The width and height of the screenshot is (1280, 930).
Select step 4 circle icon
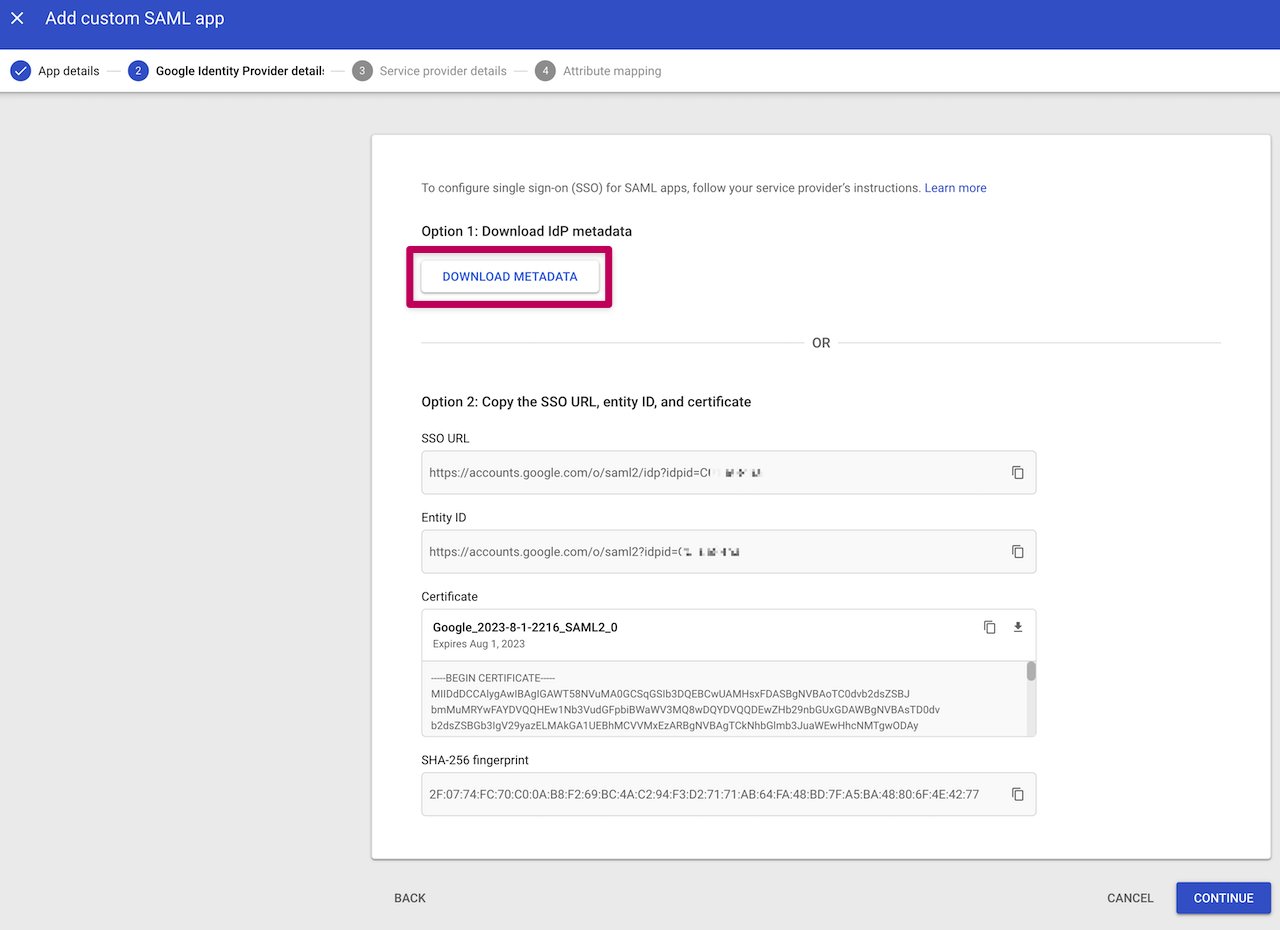(x=545, y=71)
